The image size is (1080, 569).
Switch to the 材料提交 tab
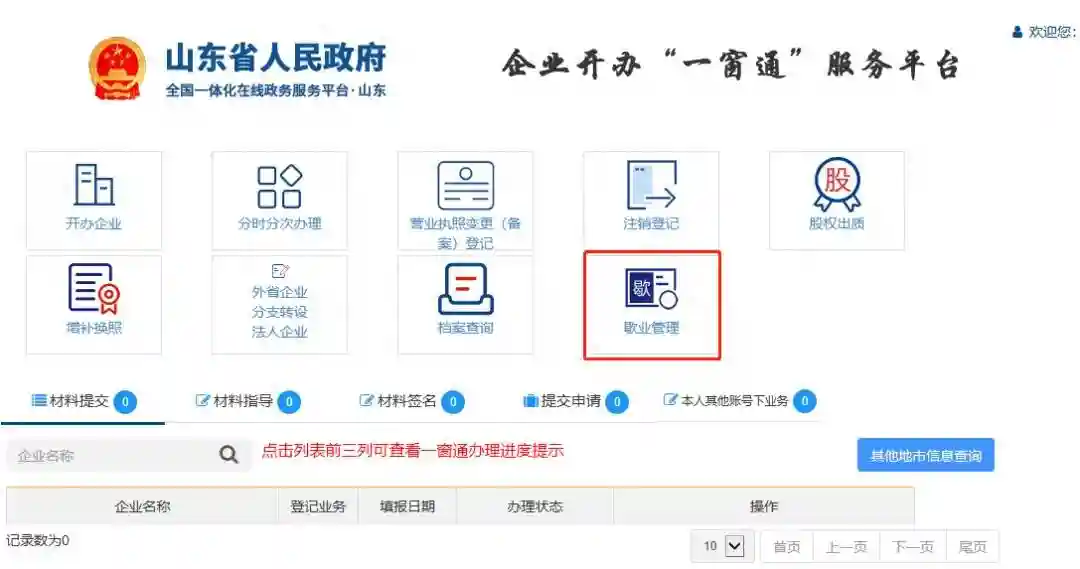click(x=83, y=401)
